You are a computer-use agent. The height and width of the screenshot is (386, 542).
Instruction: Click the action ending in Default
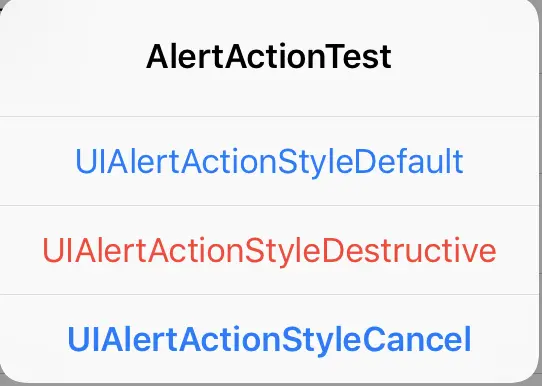269,161
